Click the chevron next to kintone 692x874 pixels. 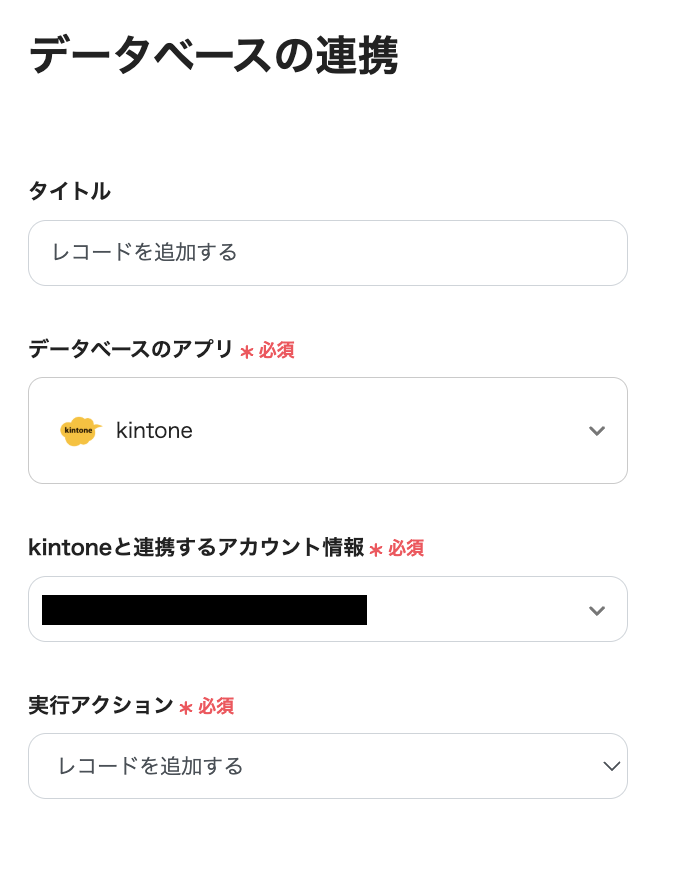[x=597, y=430]
